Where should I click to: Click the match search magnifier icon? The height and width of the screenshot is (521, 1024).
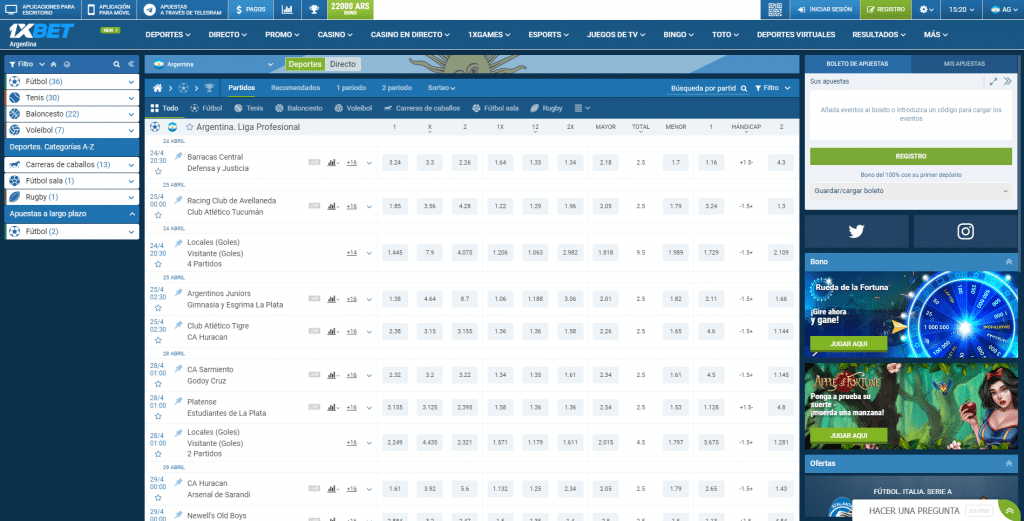pyautogui.click(x=743, y=88)
